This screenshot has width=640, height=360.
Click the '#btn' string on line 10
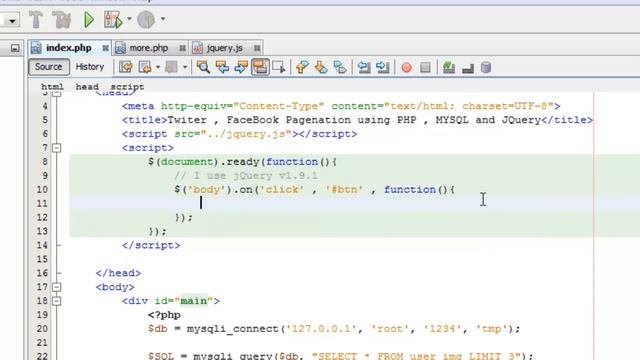pos(344,190)
